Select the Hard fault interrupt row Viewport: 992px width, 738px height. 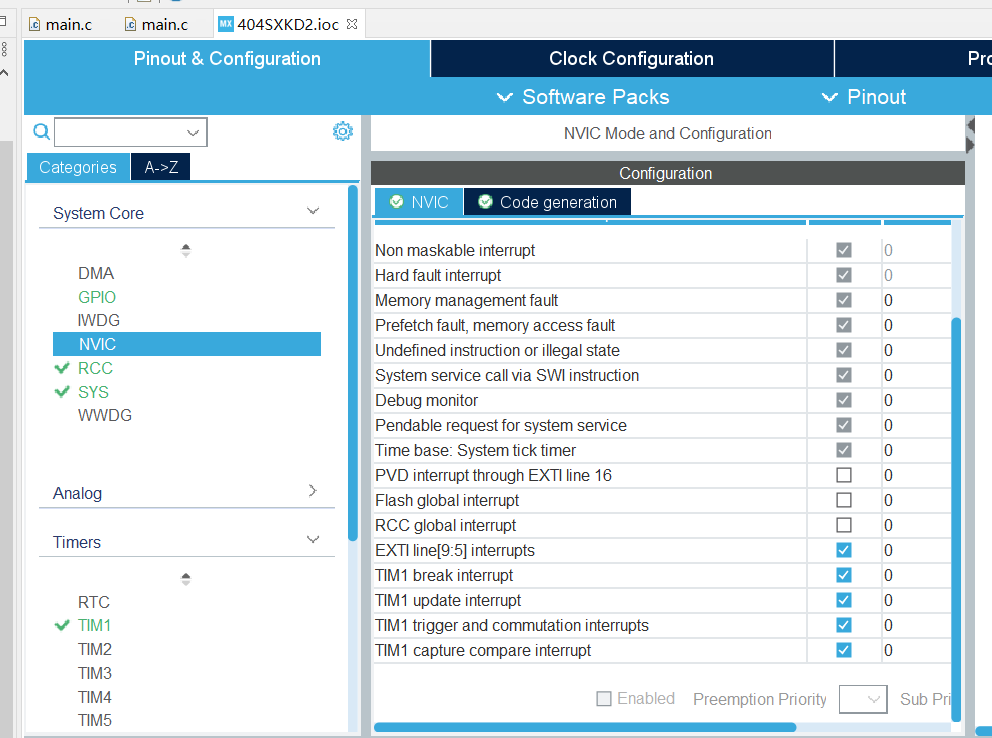(662, 275)
